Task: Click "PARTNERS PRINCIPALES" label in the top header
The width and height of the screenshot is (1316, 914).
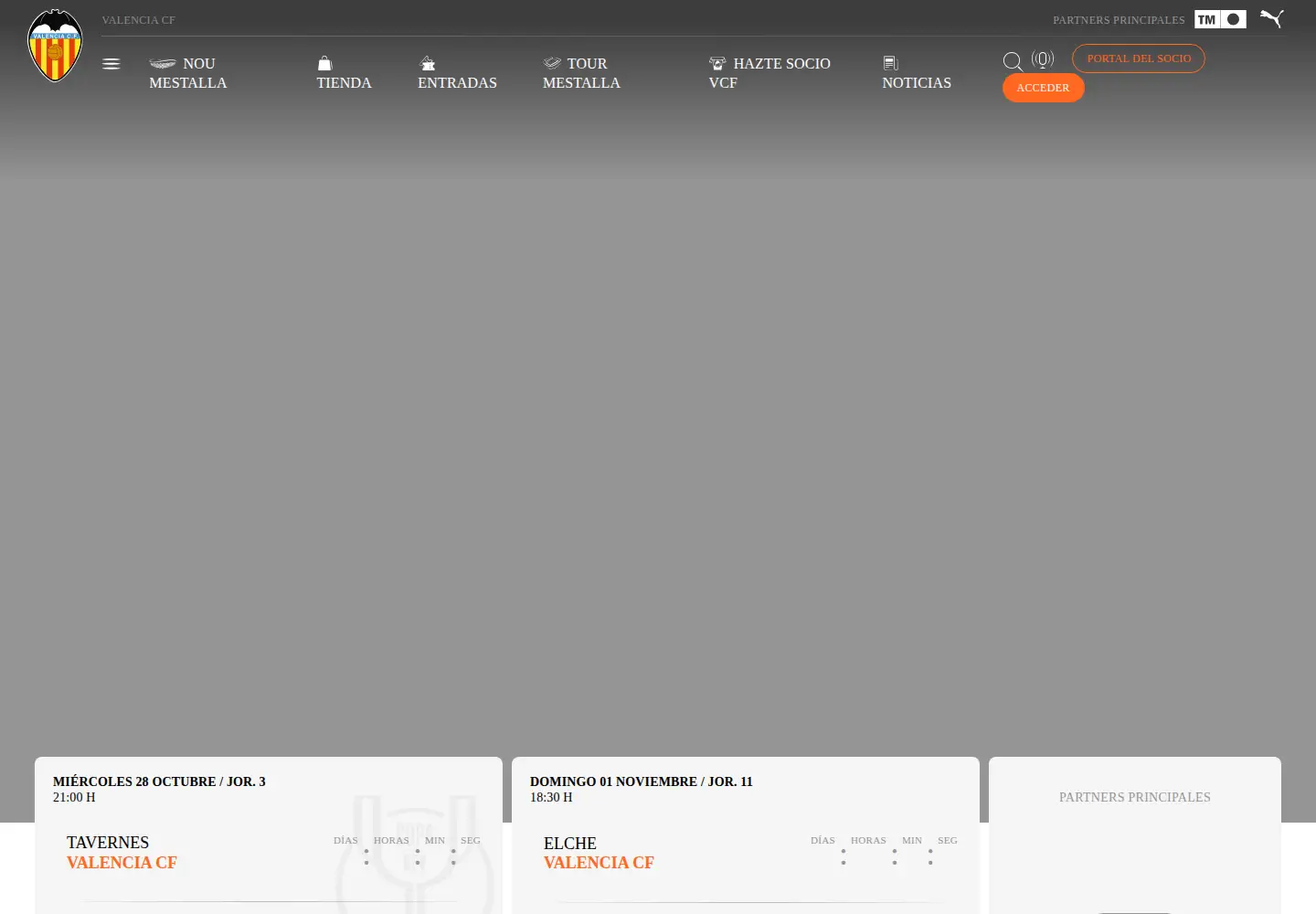Action: pyautogui.click(x=1119, y=20)
